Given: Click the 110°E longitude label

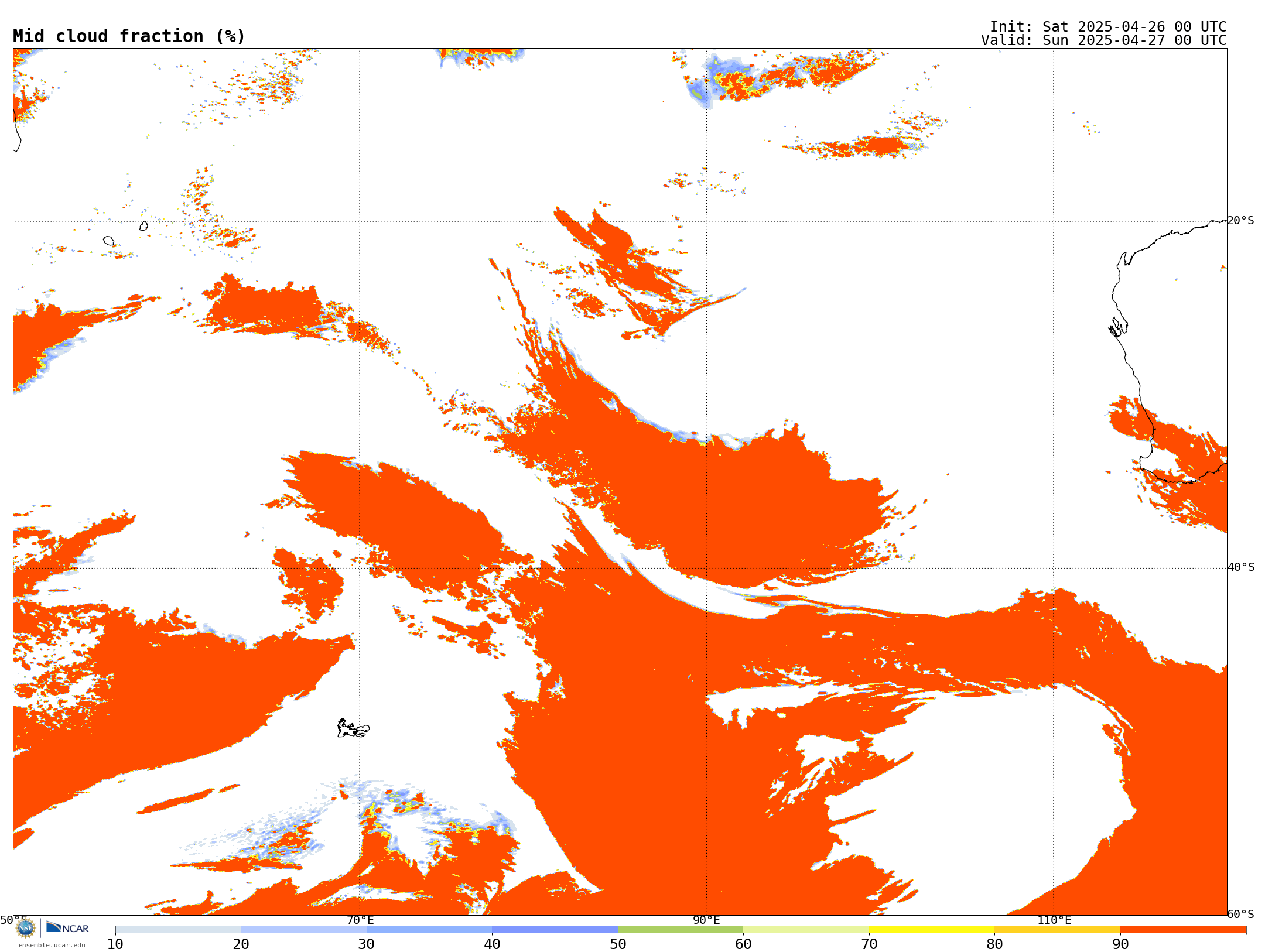Looking at the screenshot, I should pos(1054,920).
